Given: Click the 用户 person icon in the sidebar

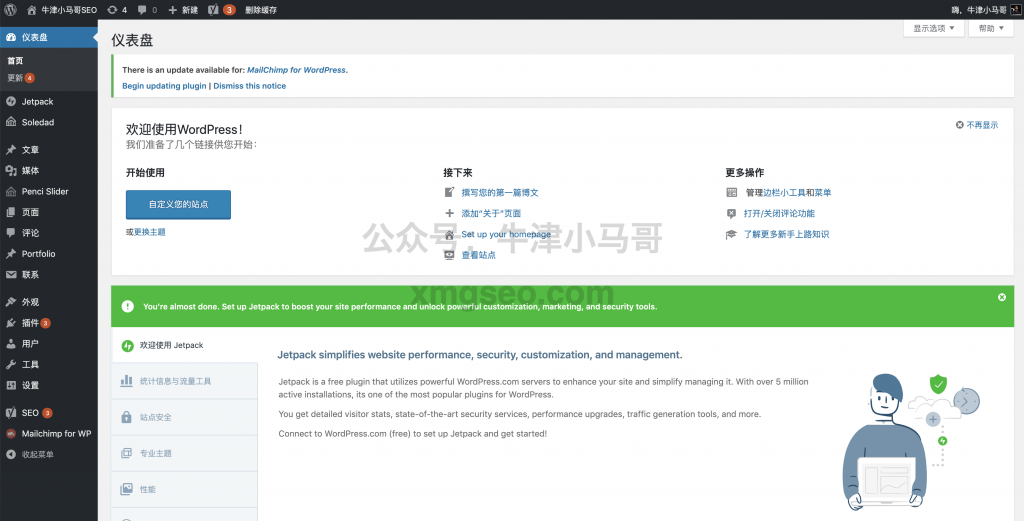Looking at the screenshot, I should (x=10, y=343).
